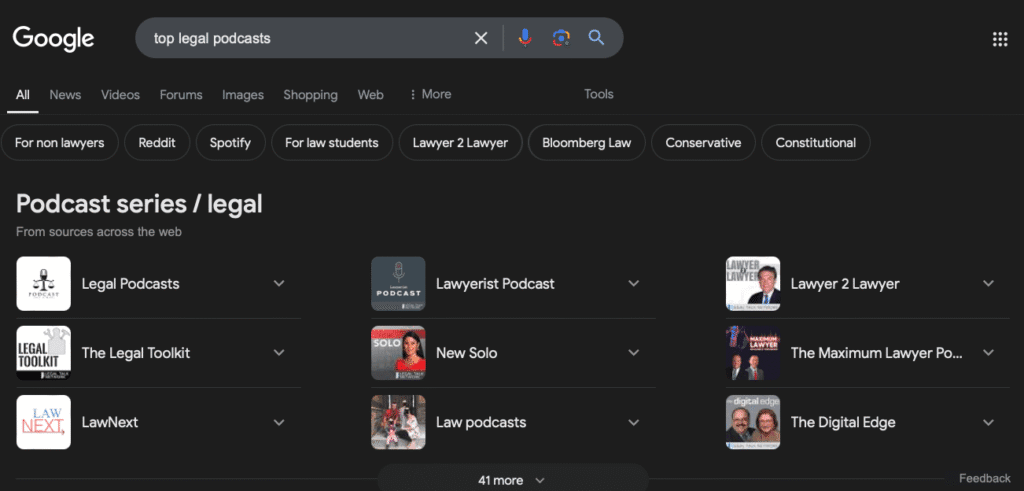This screenshot has height=491, width=1024.
Task: Expand the Legal Podcasts entry chevron
Action: (x=279, y=284)
